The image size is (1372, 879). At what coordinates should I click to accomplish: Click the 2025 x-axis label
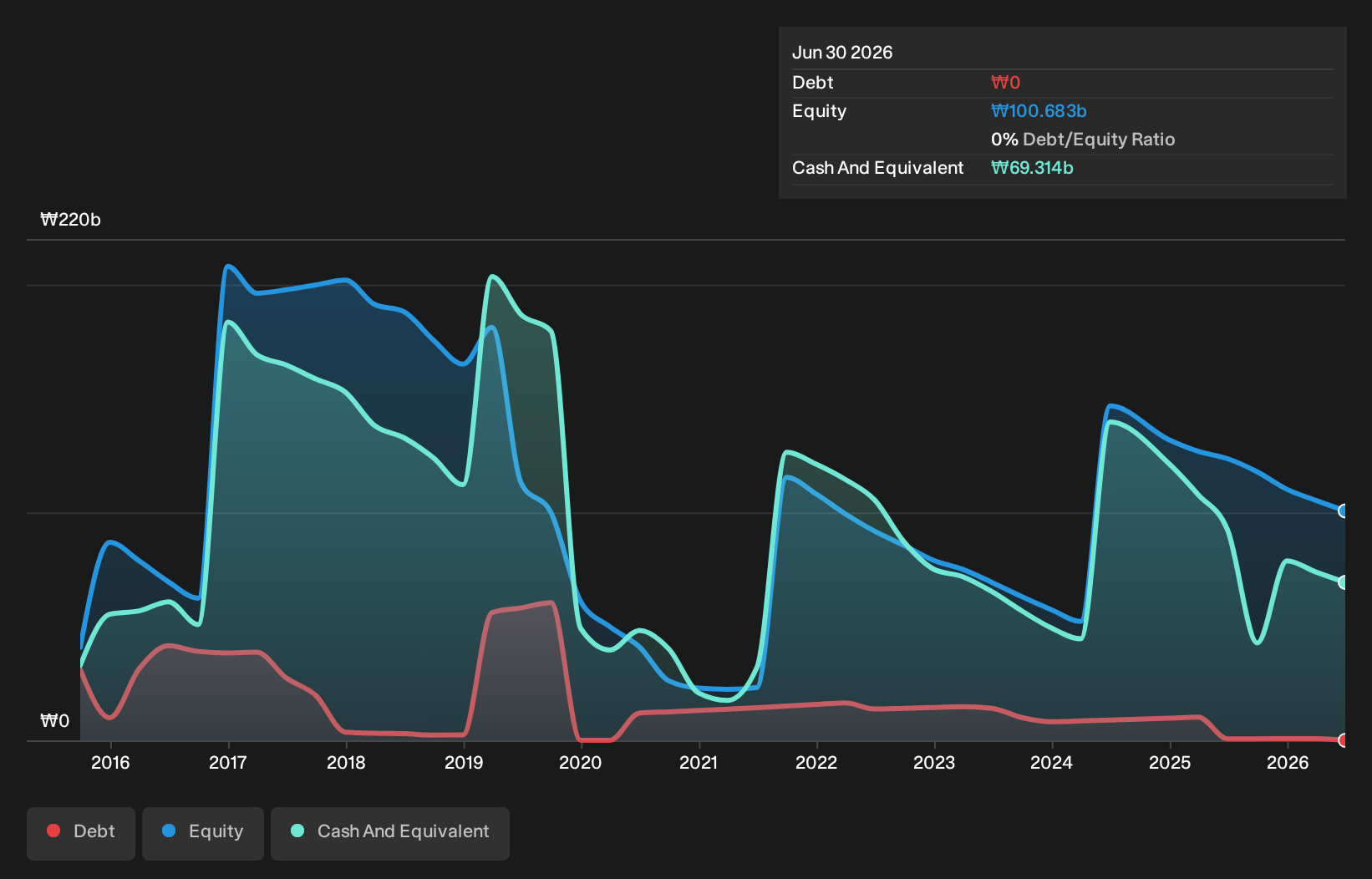[1170, 763]
